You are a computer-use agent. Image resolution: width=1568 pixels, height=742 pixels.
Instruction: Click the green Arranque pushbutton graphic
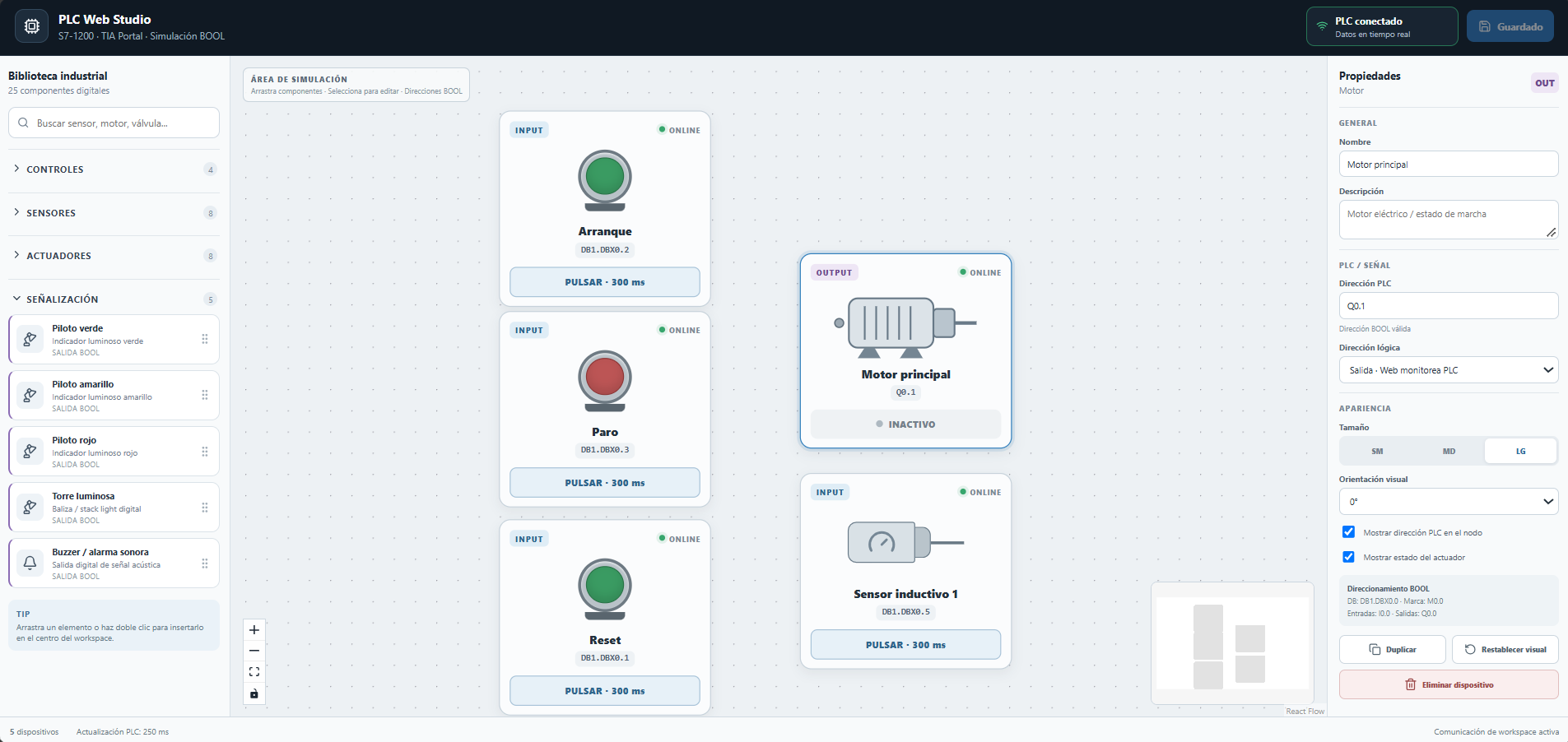pos(605,180)
